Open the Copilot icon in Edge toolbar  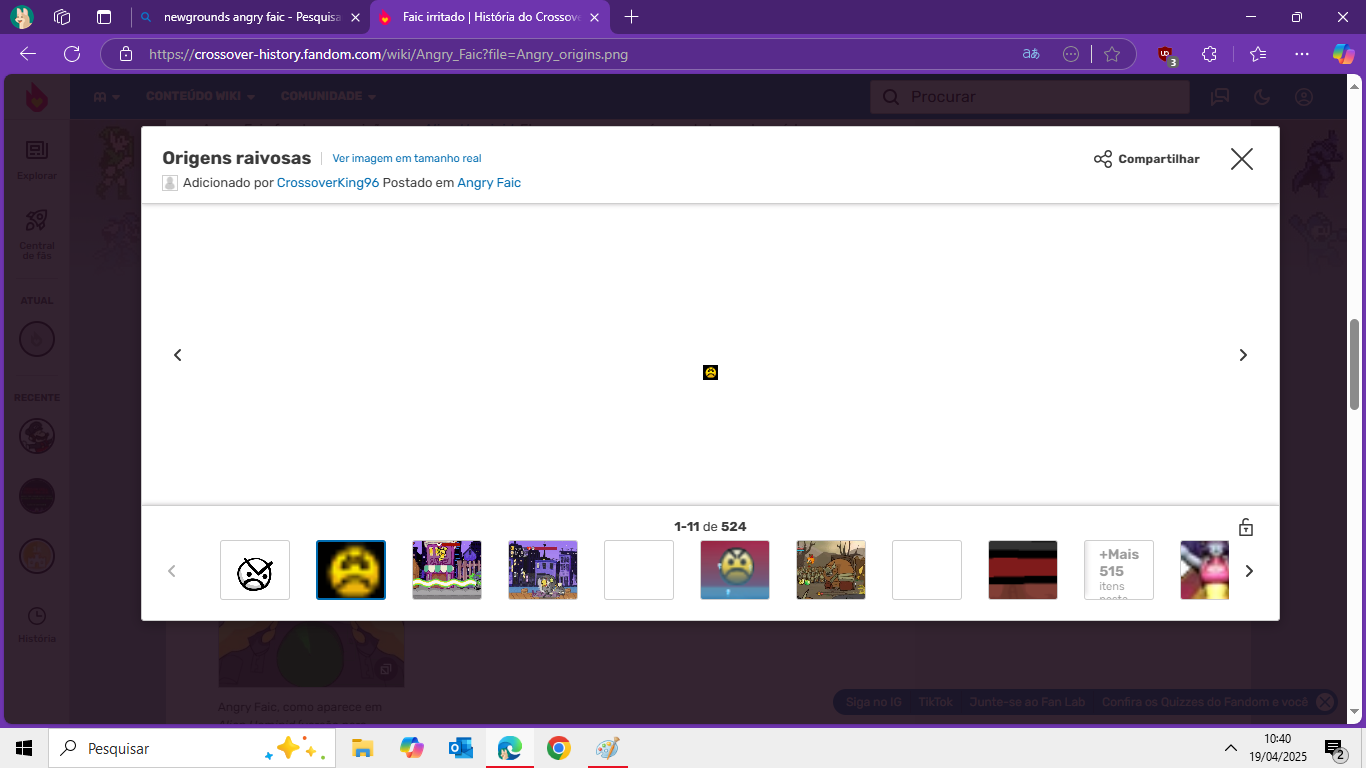[1343, 54]
